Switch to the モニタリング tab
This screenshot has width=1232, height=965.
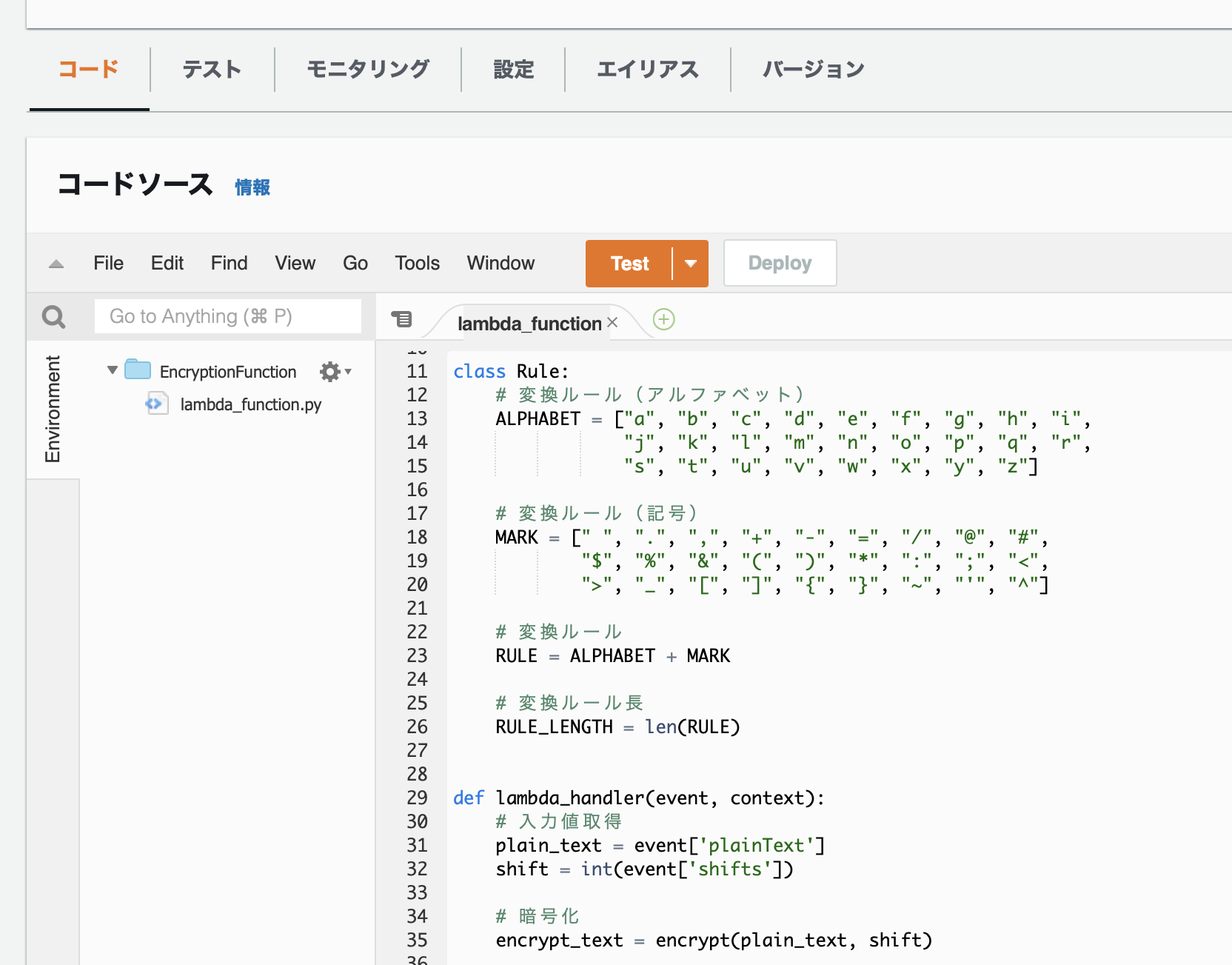pos(367,69)
